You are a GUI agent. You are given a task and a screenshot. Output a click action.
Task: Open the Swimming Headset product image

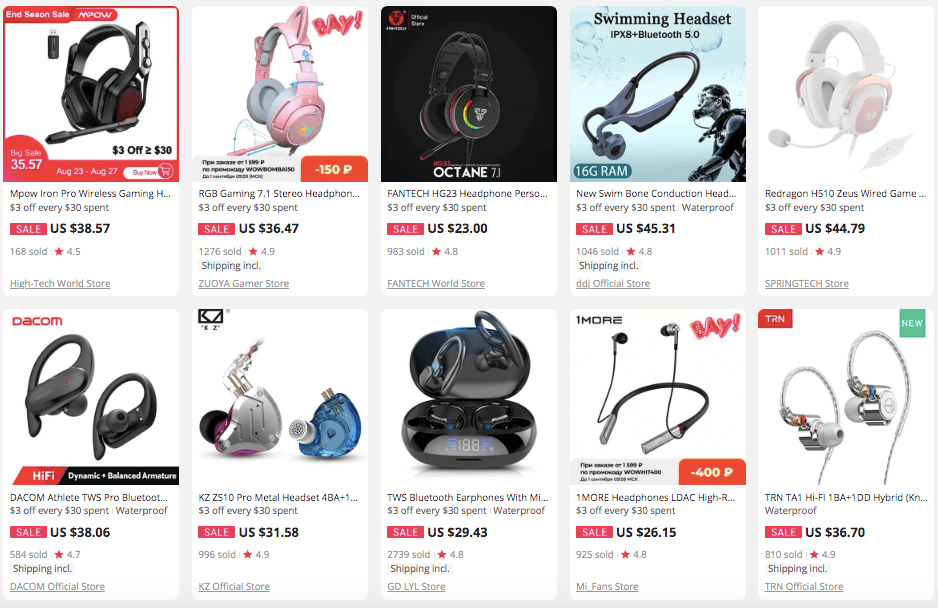(x=657, y=94)
